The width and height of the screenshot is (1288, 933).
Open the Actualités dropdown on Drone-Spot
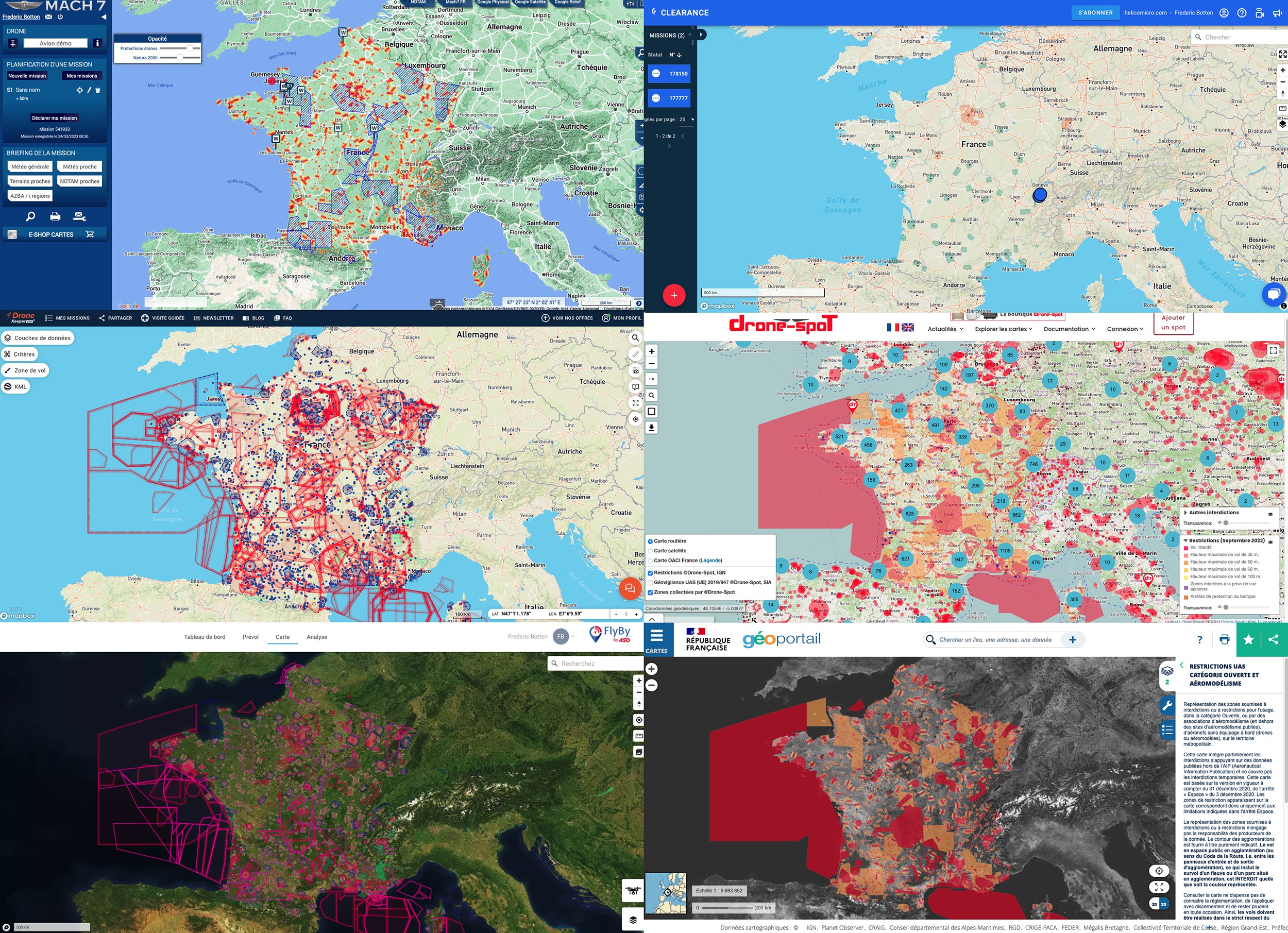[945, 329]
